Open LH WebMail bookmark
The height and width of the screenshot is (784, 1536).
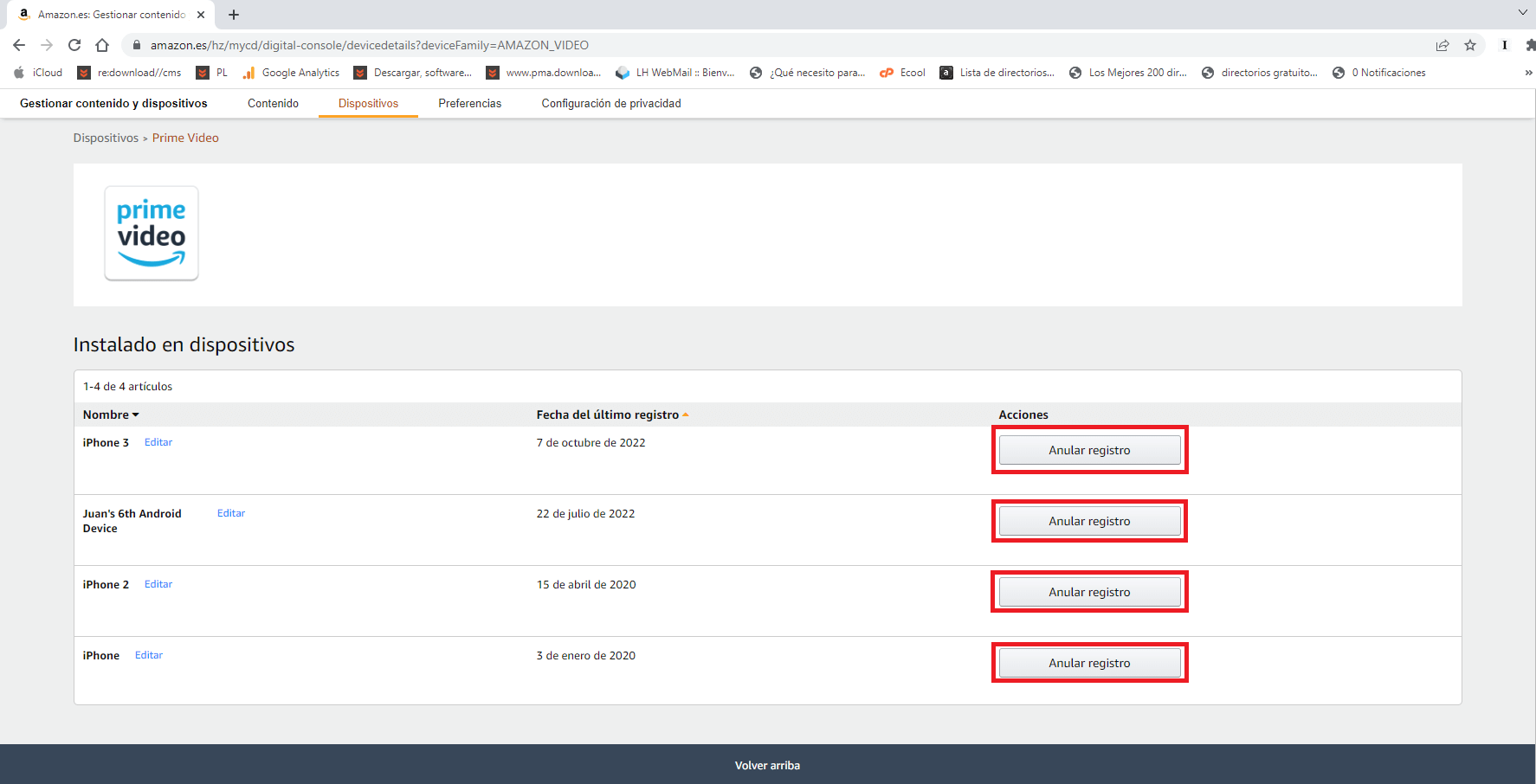coord(675,73)
